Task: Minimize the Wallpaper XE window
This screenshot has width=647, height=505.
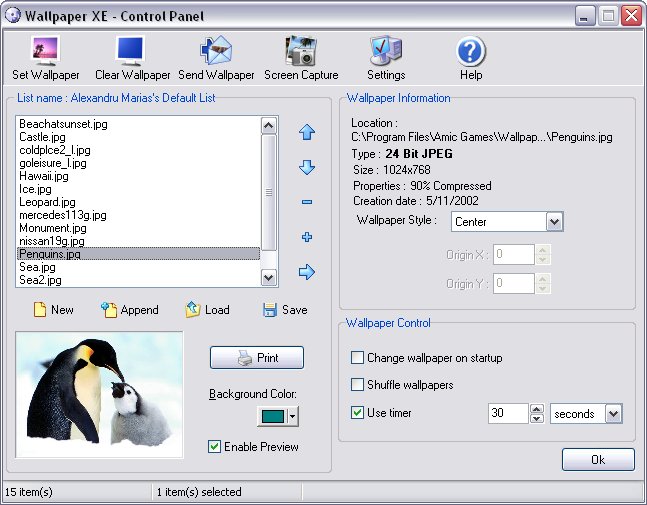Action: (584, 16)
